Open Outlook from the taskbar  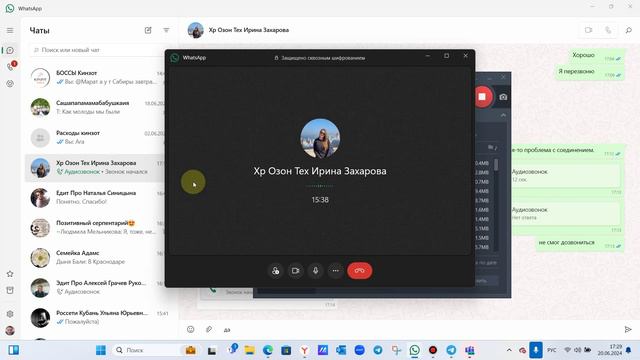click(x=341, y=350)
